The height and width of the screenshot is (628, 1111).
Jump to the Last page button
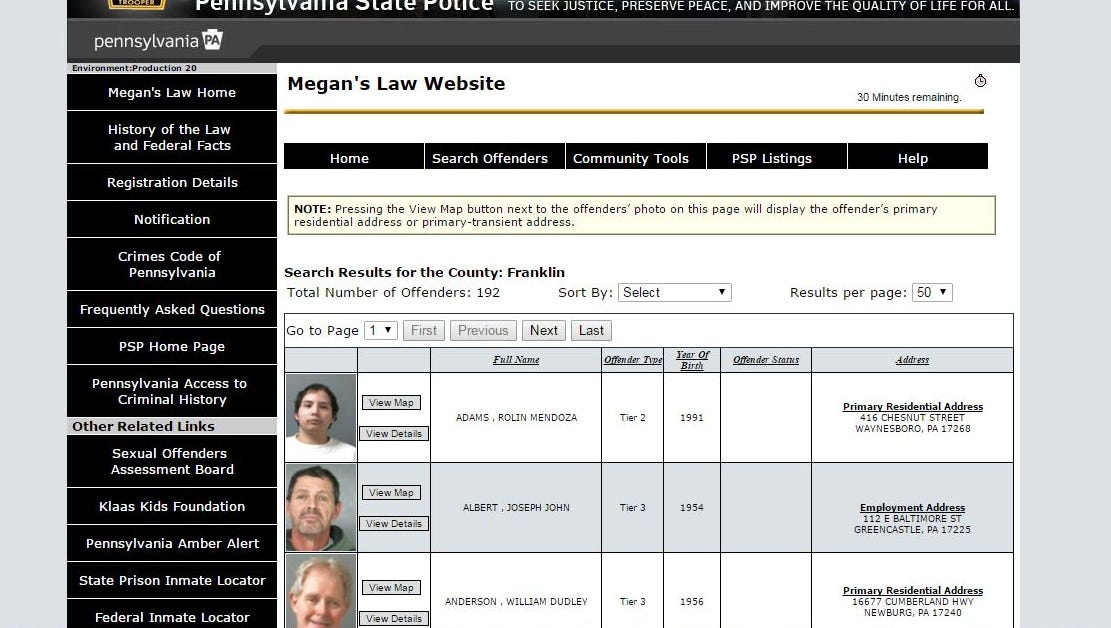(x=591, y=331)
